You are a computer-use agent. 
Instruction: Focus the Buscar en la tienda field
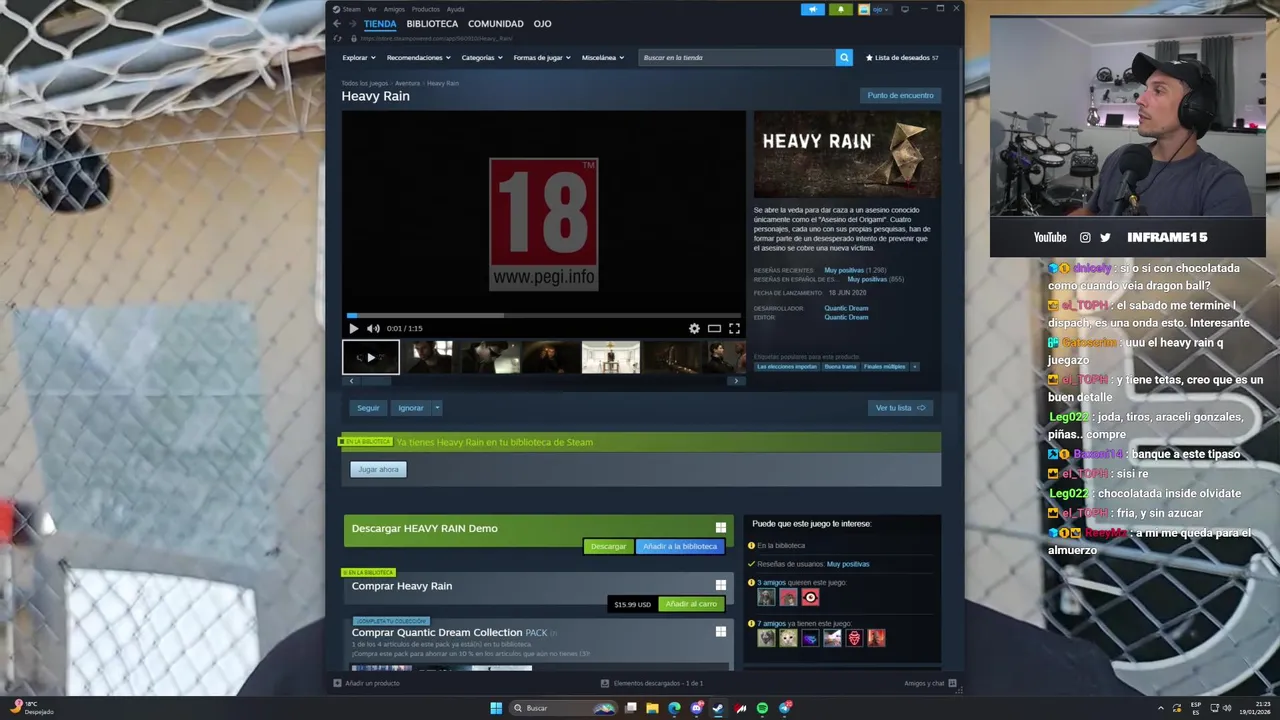point(737,57)
